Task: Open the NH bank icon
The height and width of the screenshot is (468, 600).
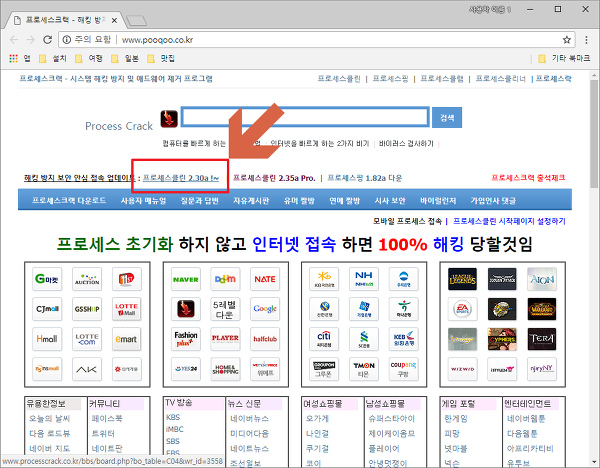Action: pyautogui.click(x=364, y=279)
